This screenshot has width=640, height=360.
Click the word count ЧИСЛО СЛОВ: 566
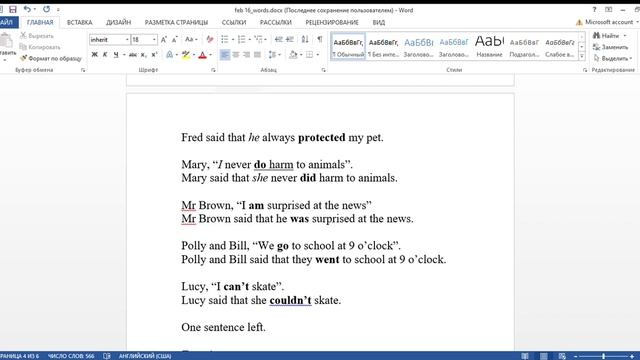pos(71,356)
